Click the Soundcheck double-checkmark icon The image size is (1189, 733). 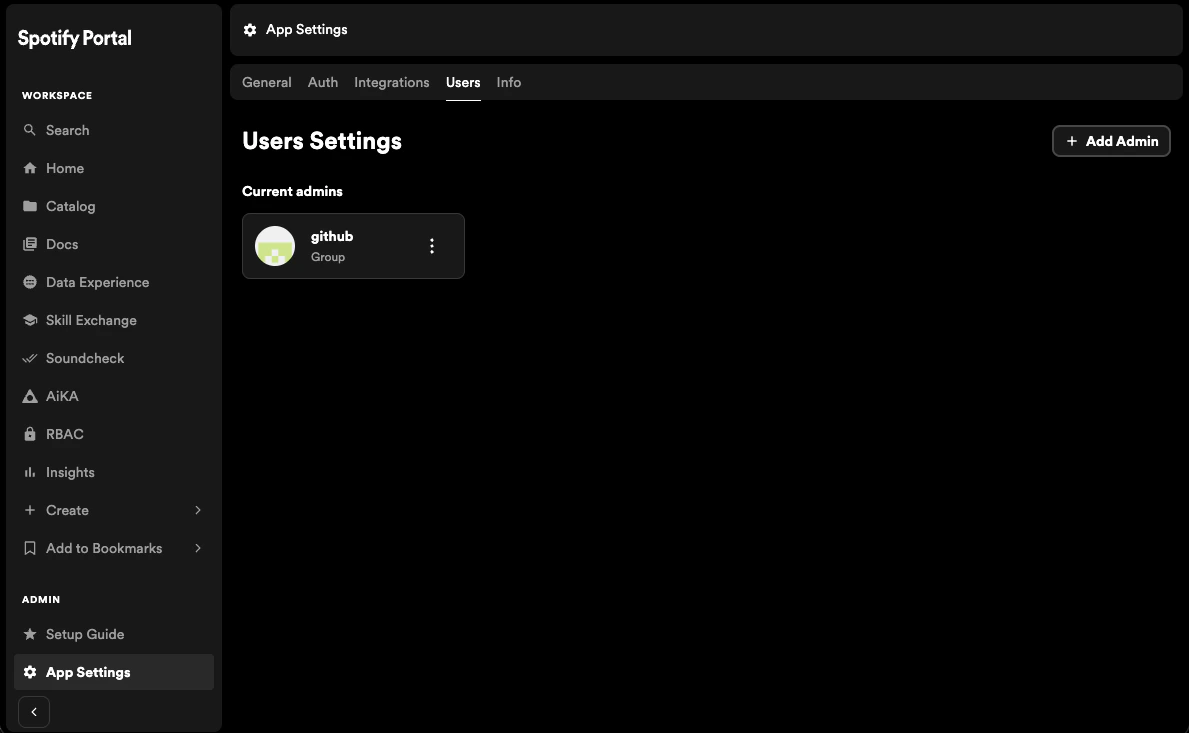(30, 358)
